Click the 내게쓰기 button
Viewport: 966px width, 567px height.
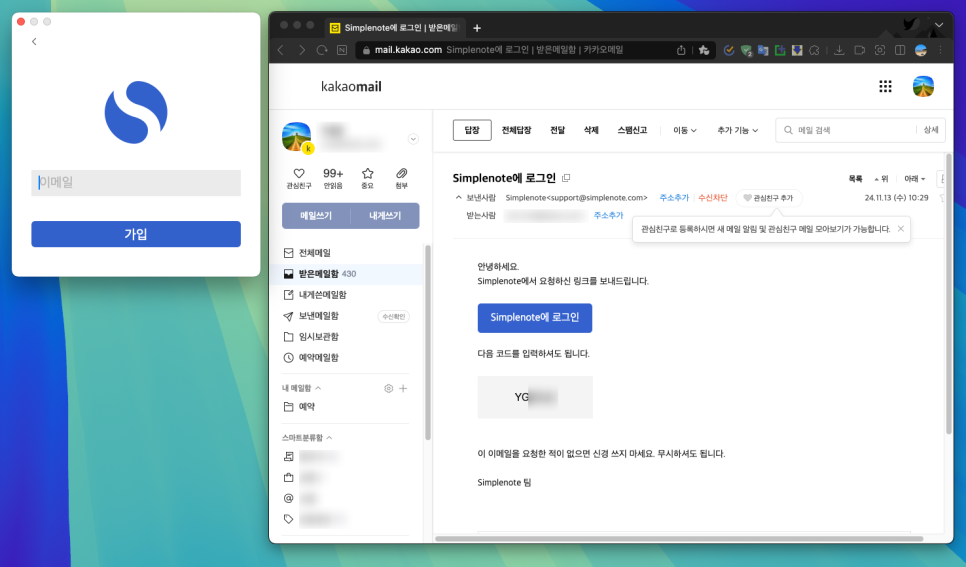385,216
